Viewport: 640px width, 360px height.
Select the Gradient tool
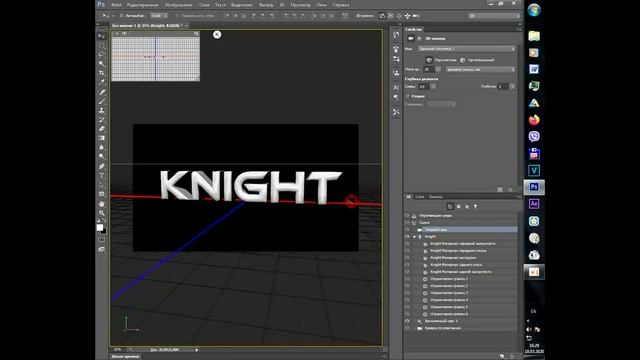[x=102, y=138]
